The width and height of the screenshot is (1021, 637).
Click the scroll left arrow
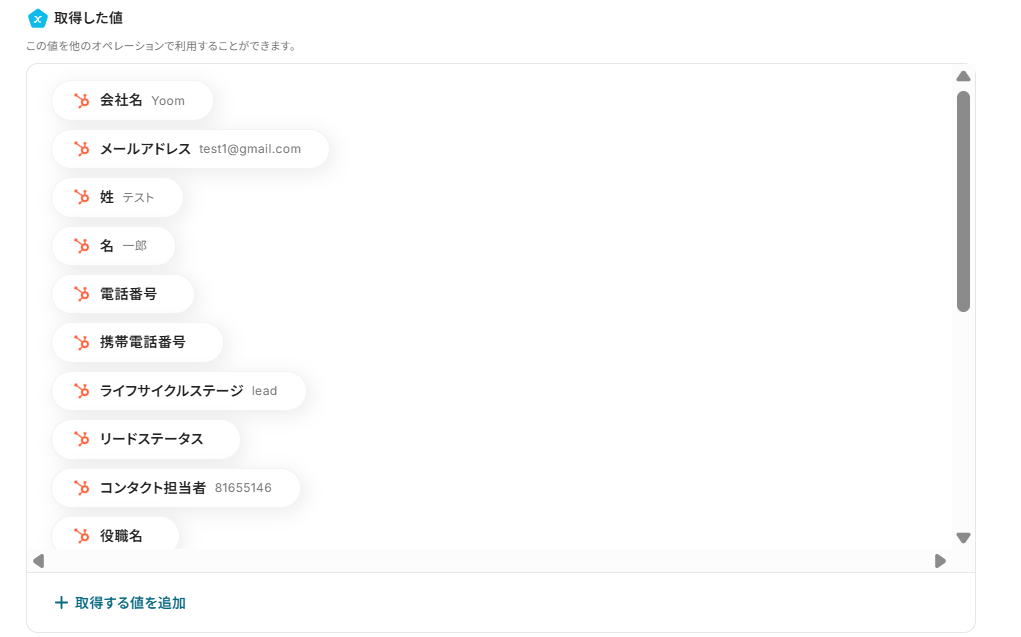pyautogui.click(x=39, y=561)
